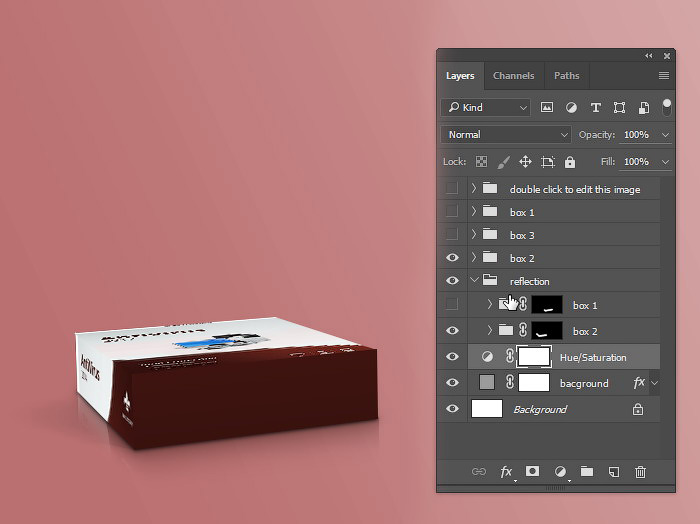Viewport: 700px width, 524px height.
Task: Show box 3 group
Action: tap(452, 234)
